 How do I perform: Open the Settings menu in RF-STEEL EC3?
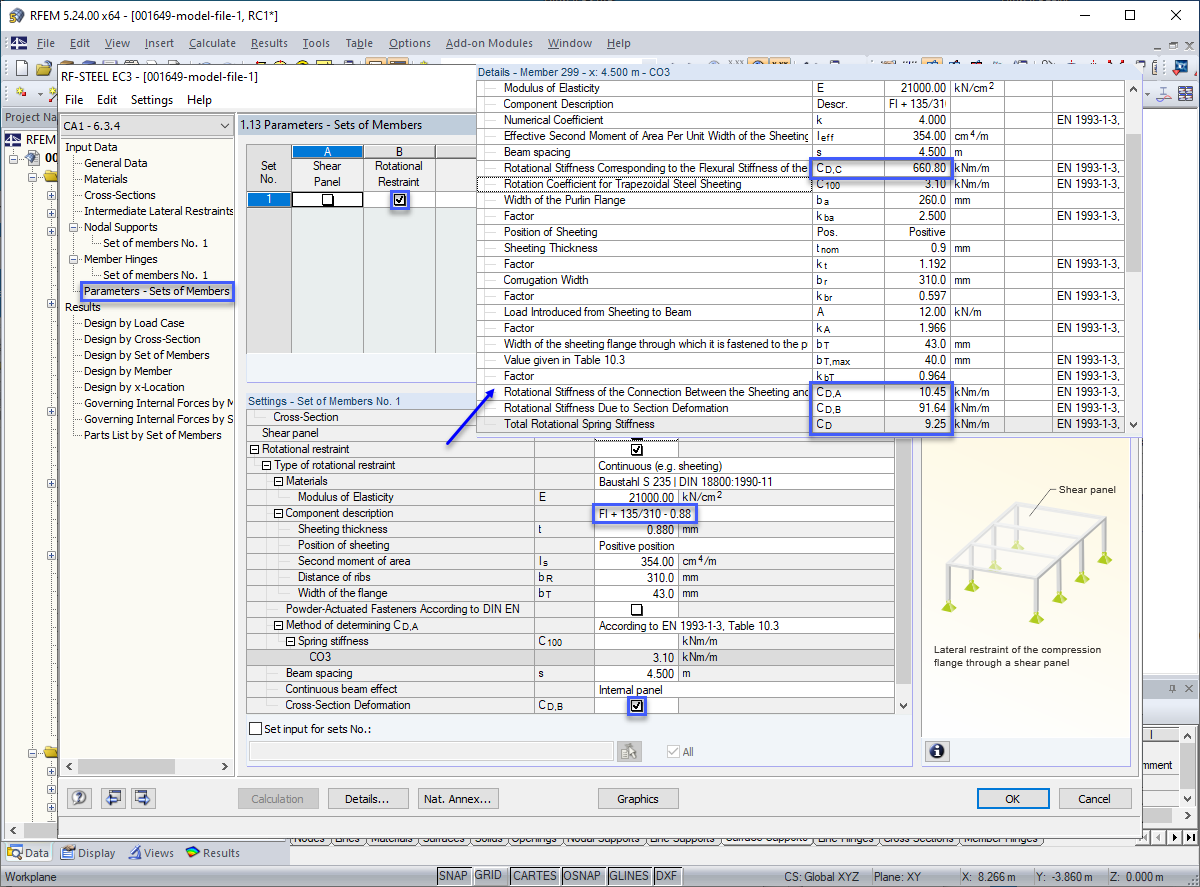(150, 100)
